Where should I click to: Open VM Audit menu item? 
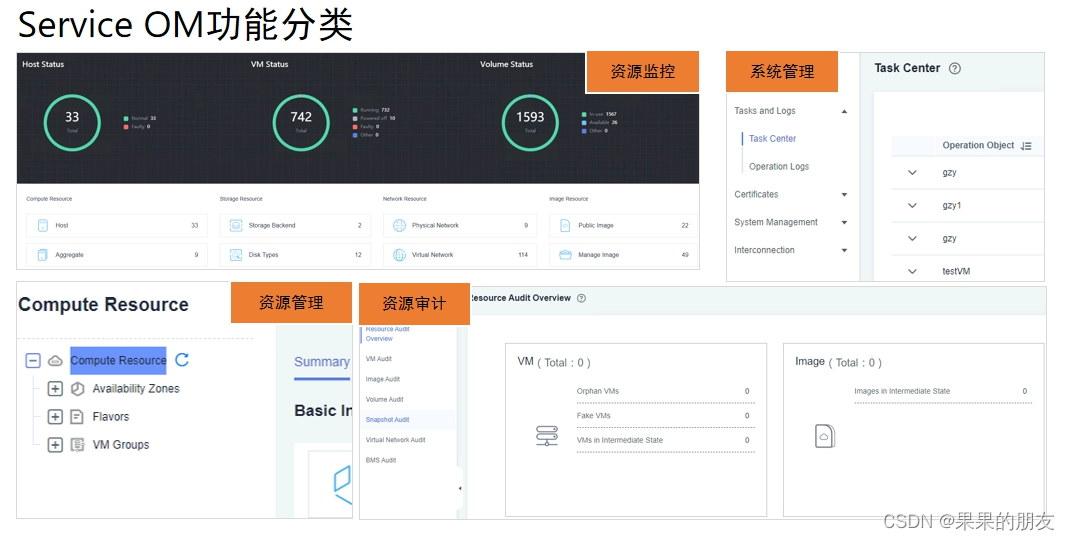click(x=379, y=358)
